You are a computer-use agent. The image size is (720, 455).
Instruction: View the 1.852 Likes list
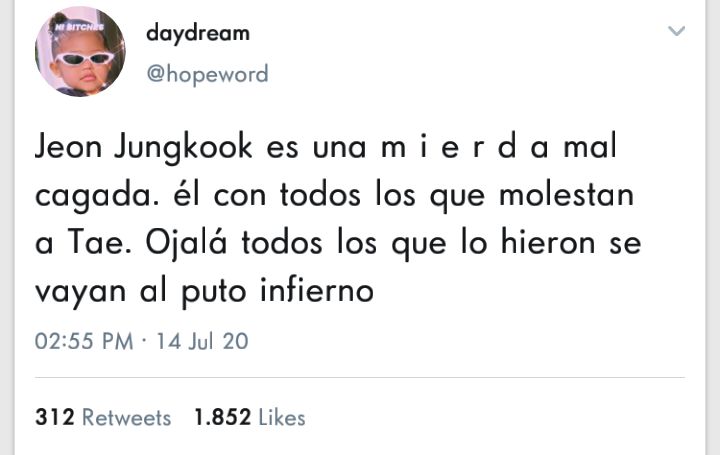click(250, 417)
